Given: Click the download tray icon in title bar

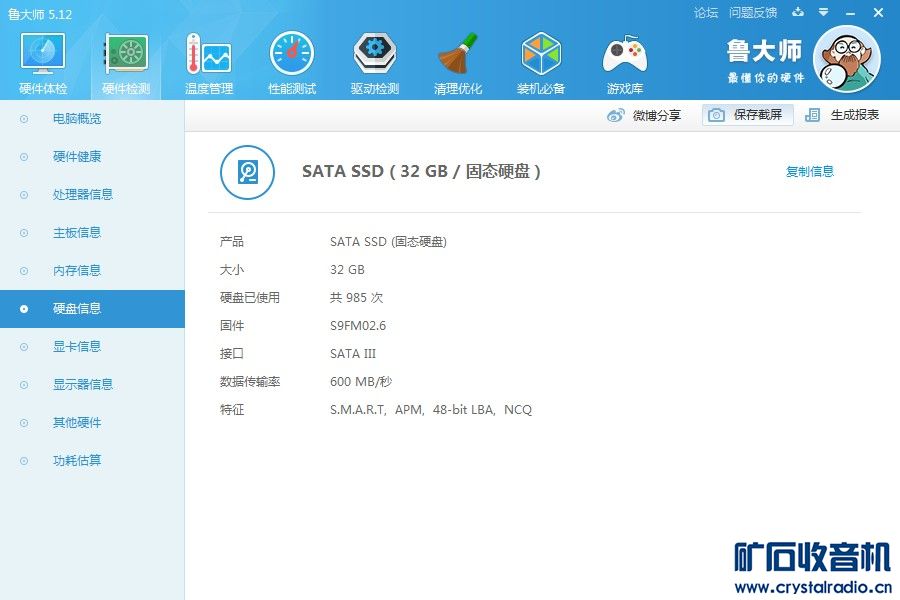Looking at the screenshot, I should 798,12.
